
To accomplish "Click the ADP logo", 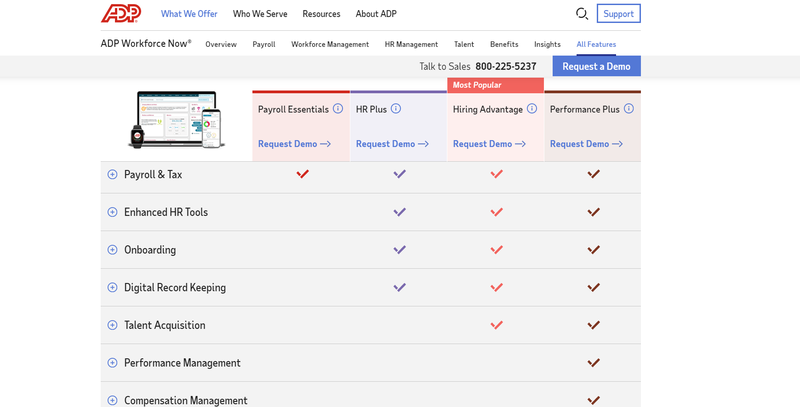I will click(x=121, y=13).
